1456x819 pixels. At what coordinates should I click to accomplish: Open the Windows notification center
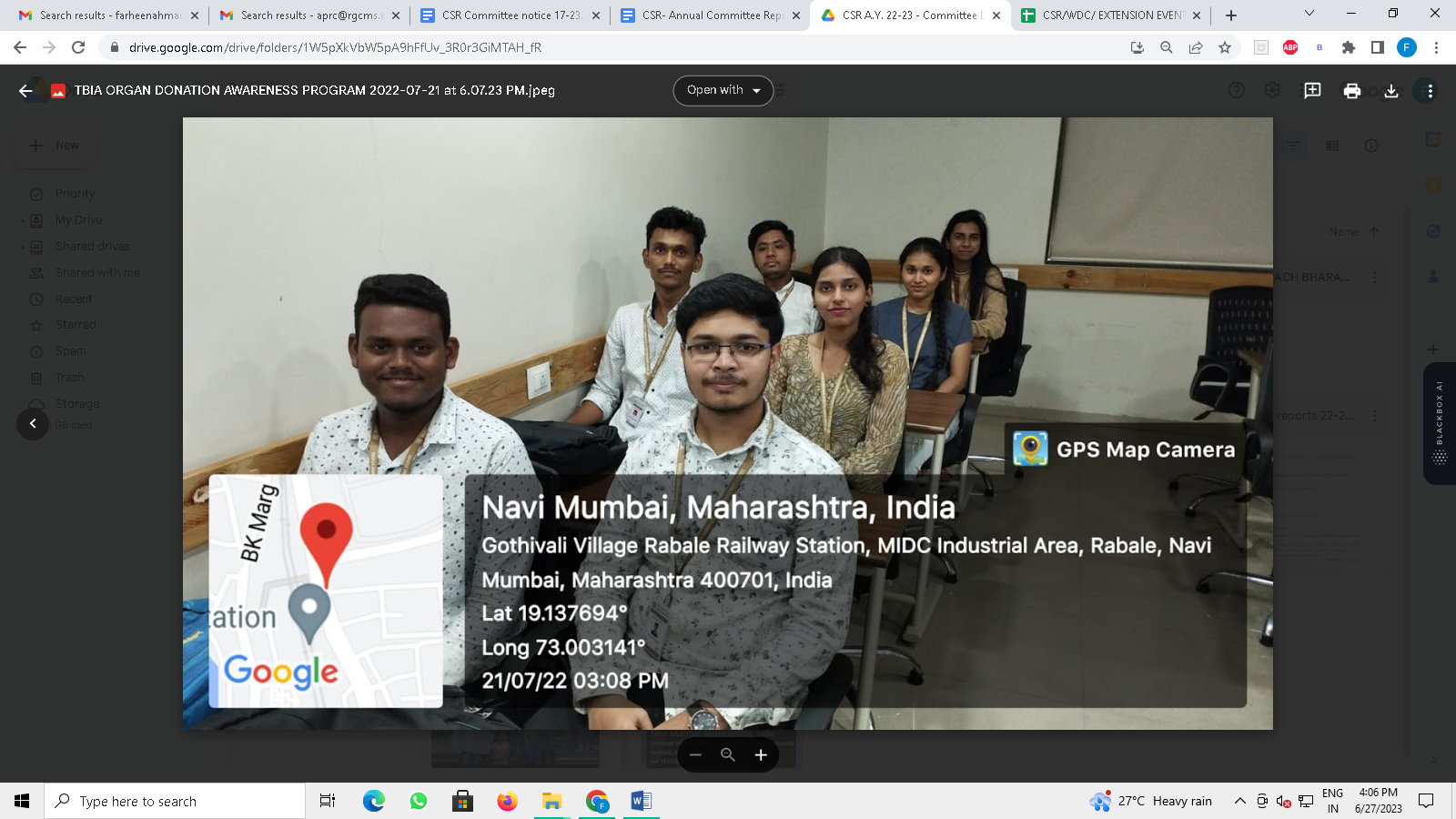pos(1426,801)
